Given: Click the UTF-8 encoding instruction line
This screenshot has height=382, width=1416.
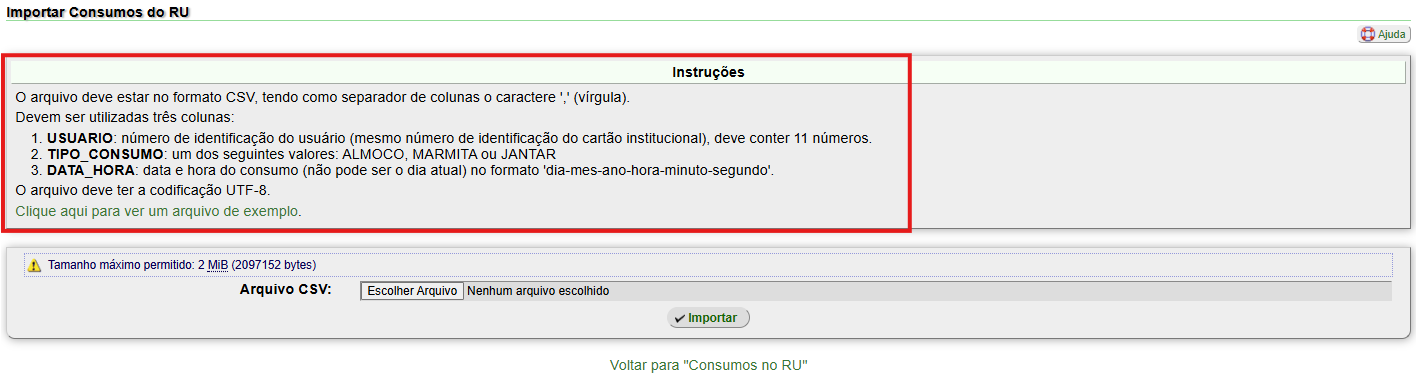Looking at the screenshot, I should [x=143, y=189].
